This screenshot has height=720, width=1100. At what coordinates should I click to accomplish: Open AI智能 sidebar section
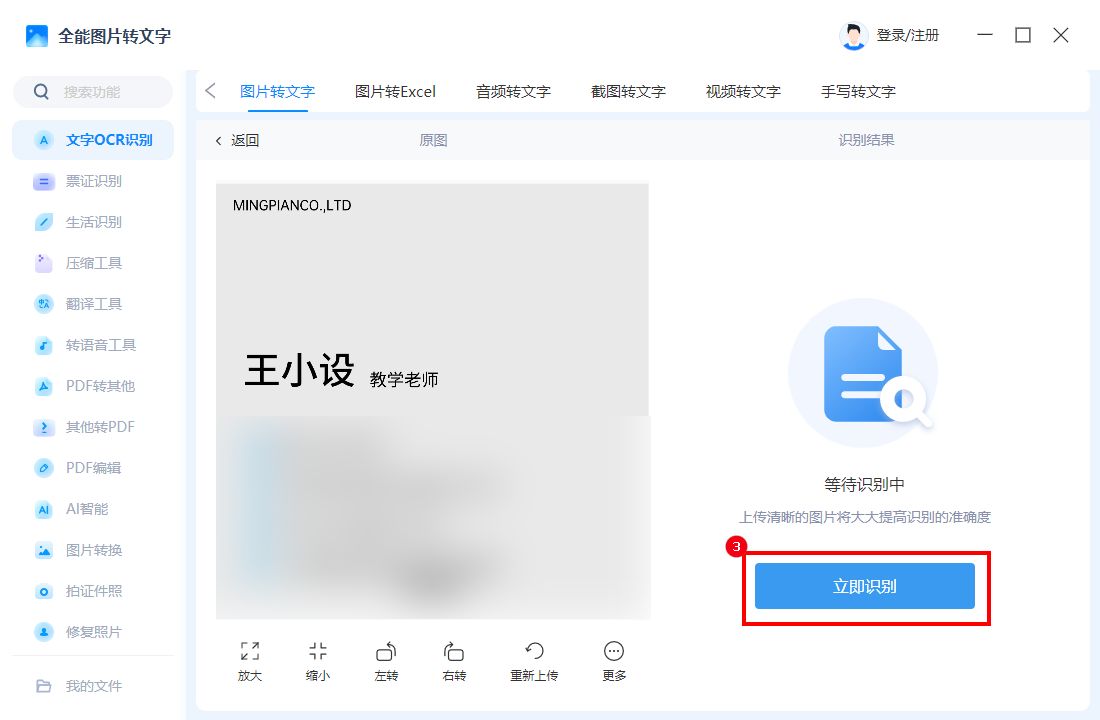coord(93,509)
